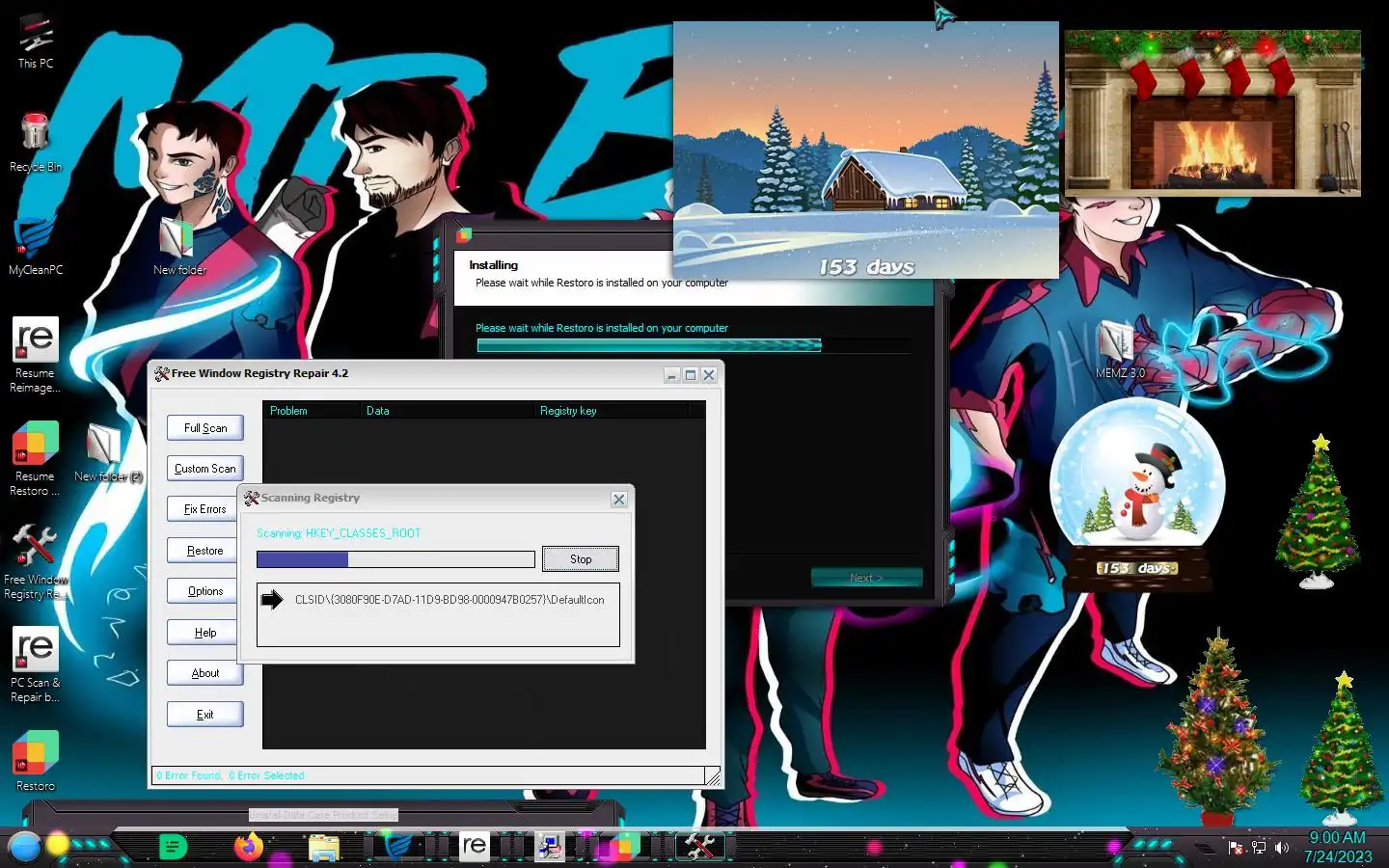The image size is (1389, 868).
Task: Launch the MyCleanPC desktop shortcut
Action: 36,246
